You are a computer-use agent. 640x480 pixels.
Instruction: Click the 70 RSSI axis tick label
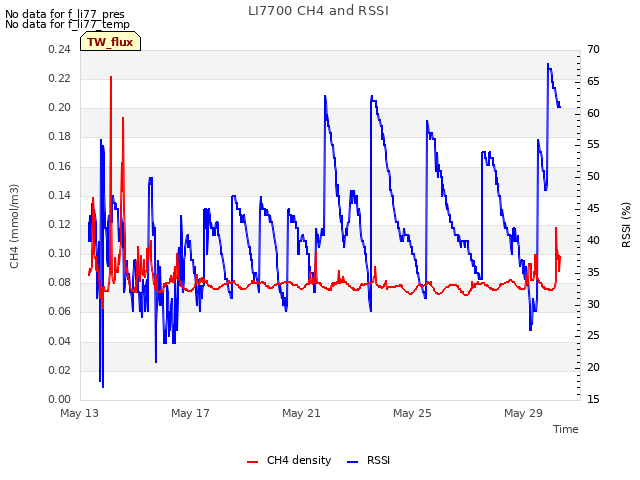[593, 49]
